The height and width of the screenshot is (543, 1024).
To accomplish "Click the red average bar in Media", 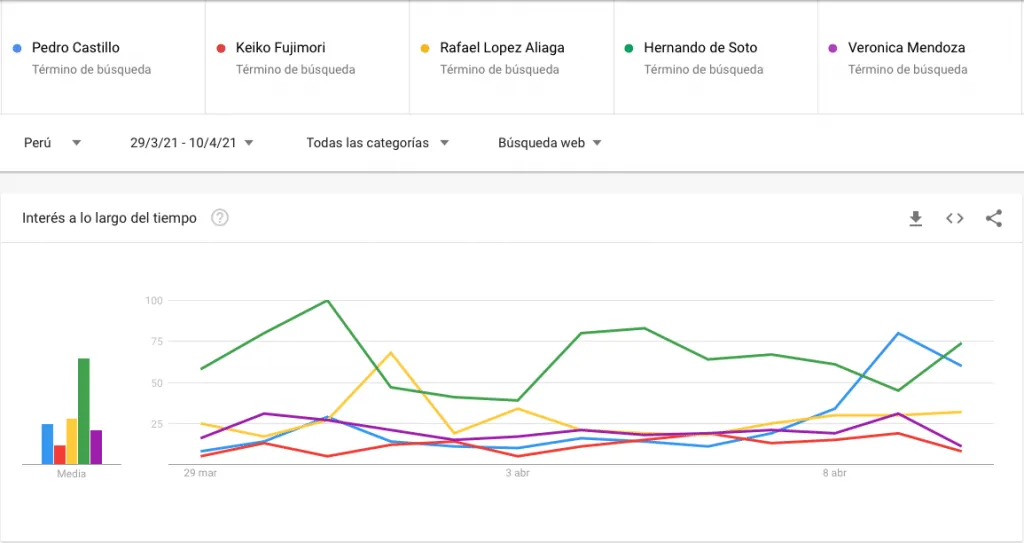I will [x=59, y=454].
